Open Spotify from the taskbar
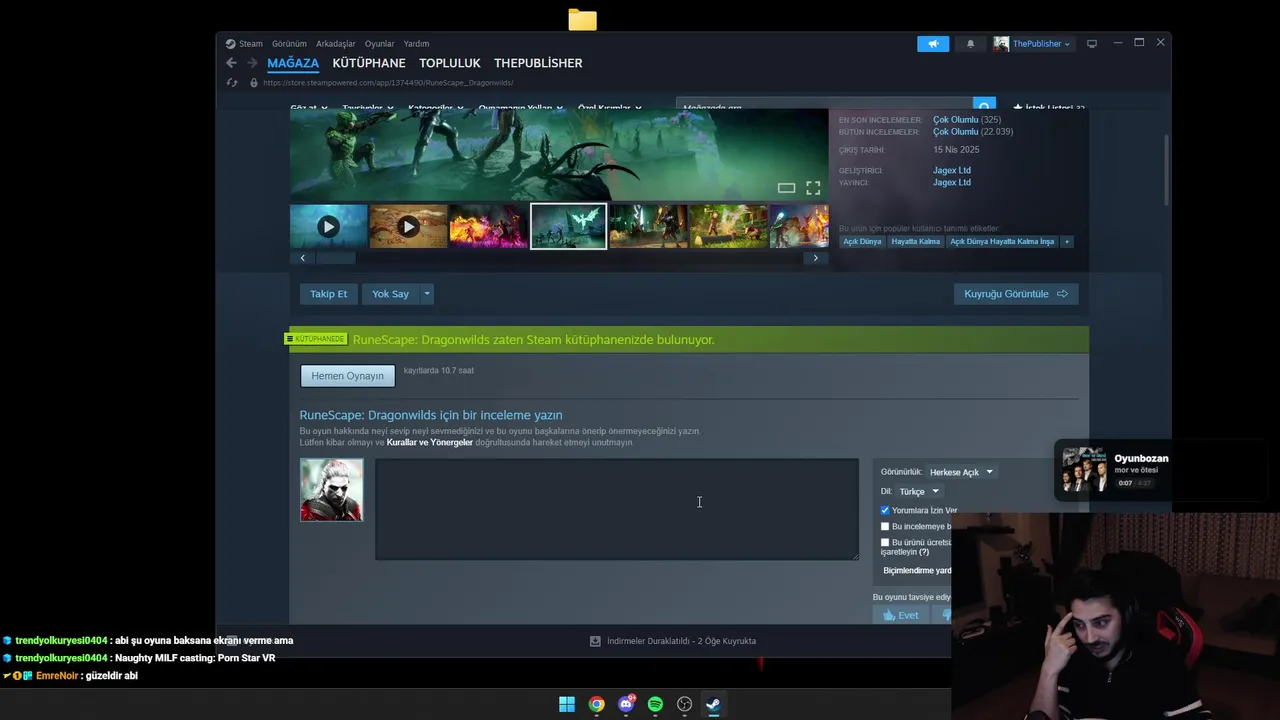1280x720 pixels. click(x=655, y=704)
